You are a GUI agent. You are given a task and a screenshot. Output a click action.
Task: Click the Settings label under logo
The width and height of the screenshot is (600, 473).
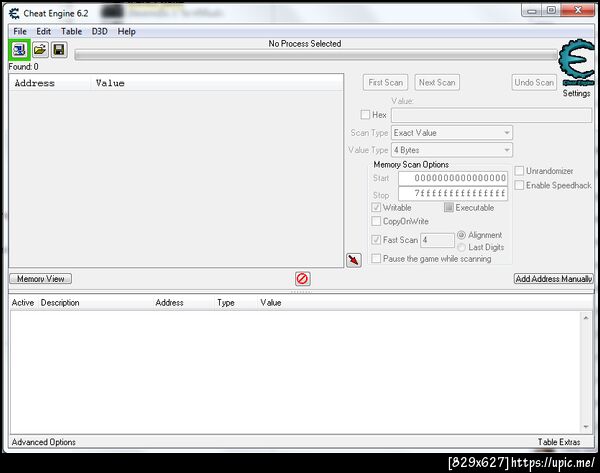[576, 93]
